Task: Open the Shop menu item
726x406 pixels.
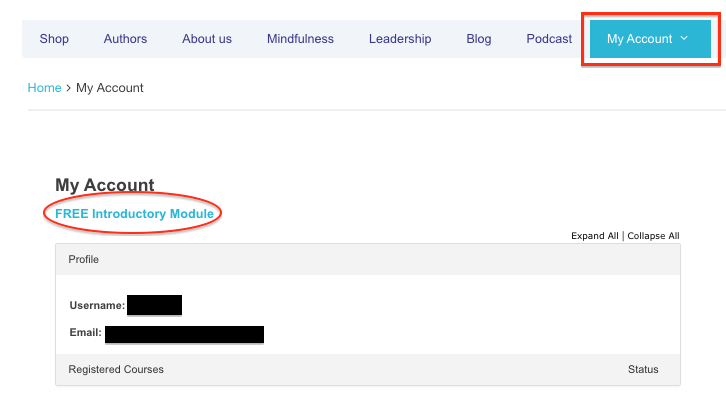Action: [54, 39]
